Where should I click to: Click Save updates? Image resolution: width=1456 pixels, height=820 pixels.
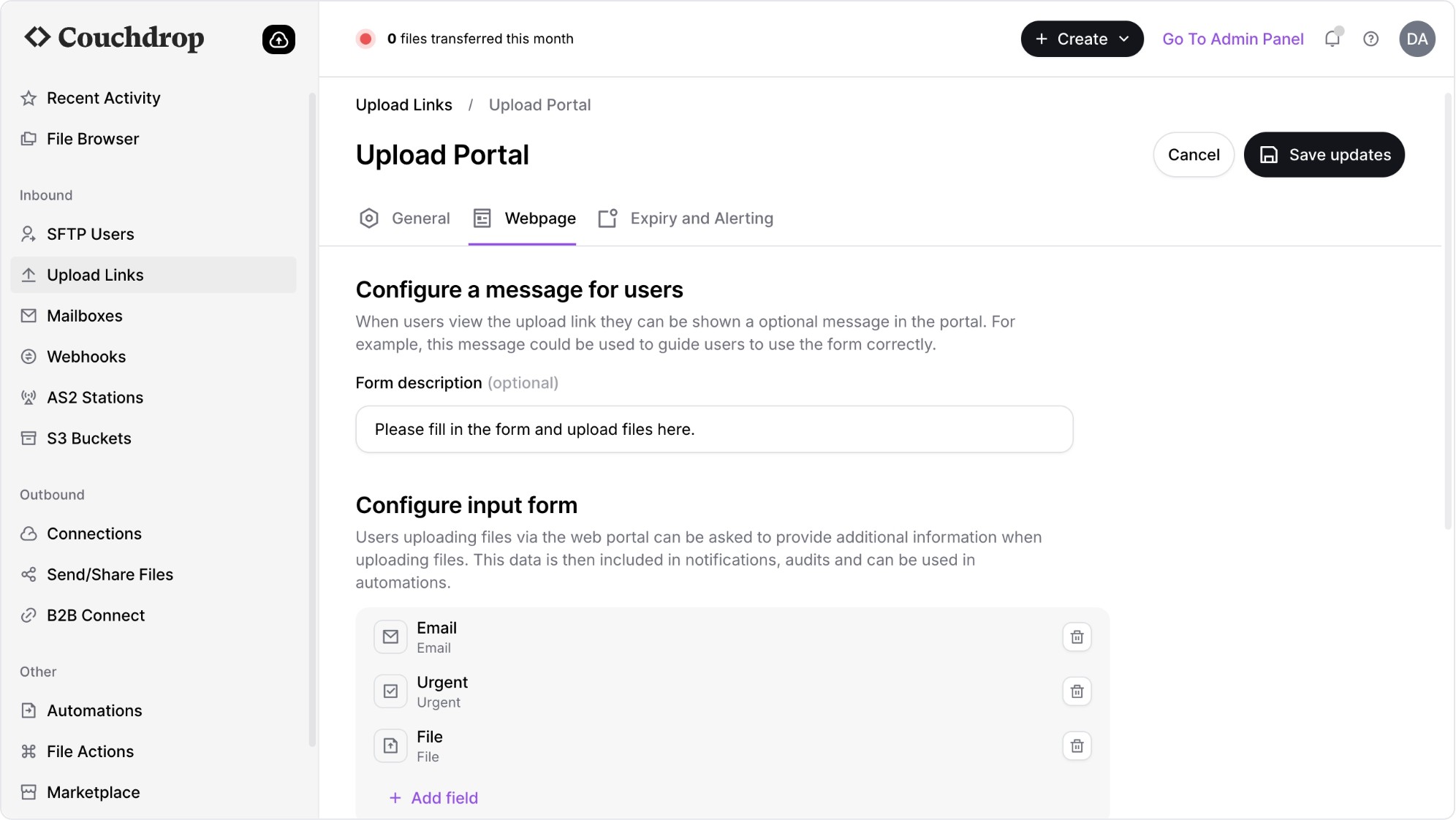tap(1324, 155)
